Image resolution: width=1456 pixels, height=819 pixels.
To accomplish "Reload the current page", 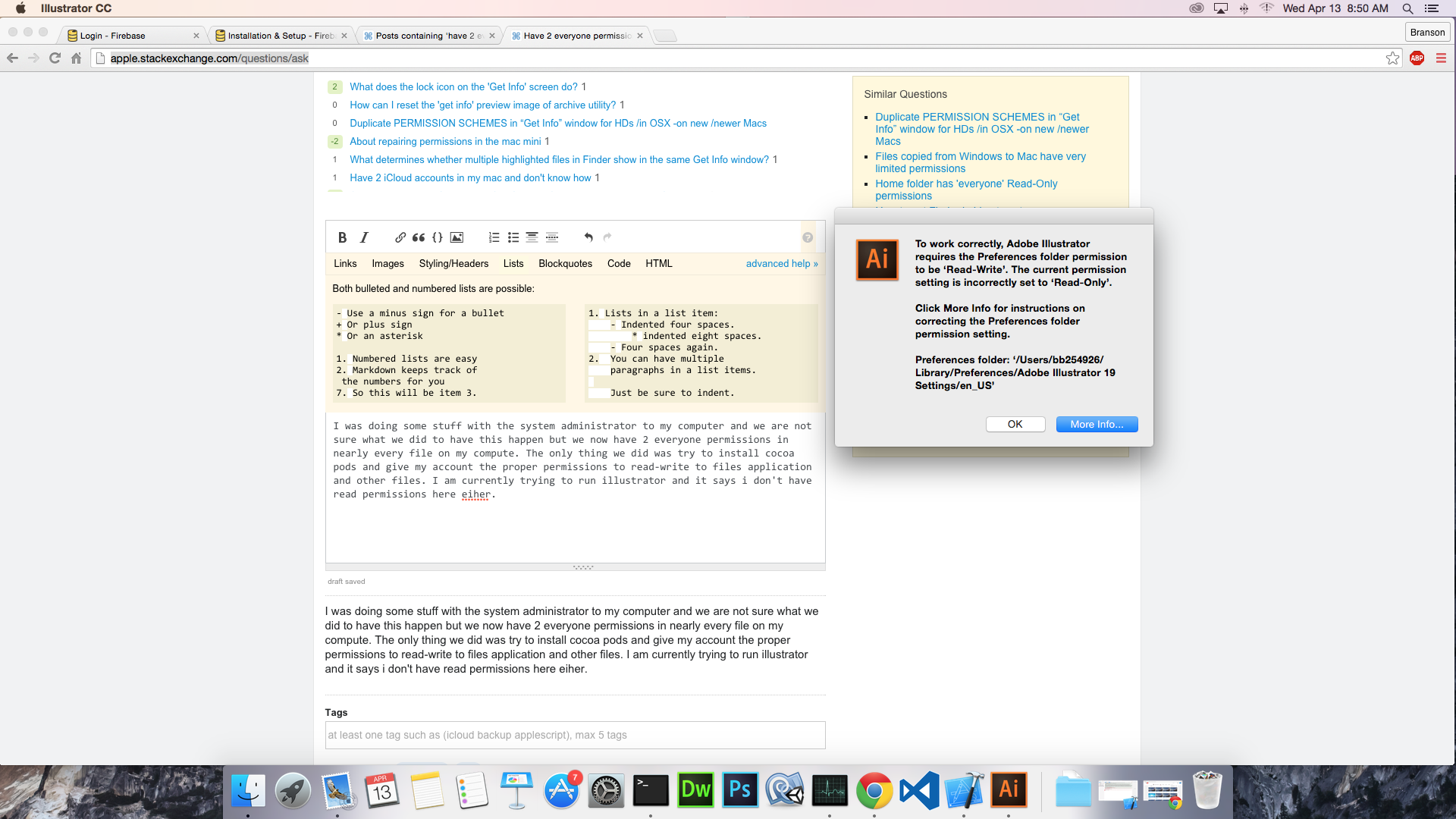I will point(55,58).
